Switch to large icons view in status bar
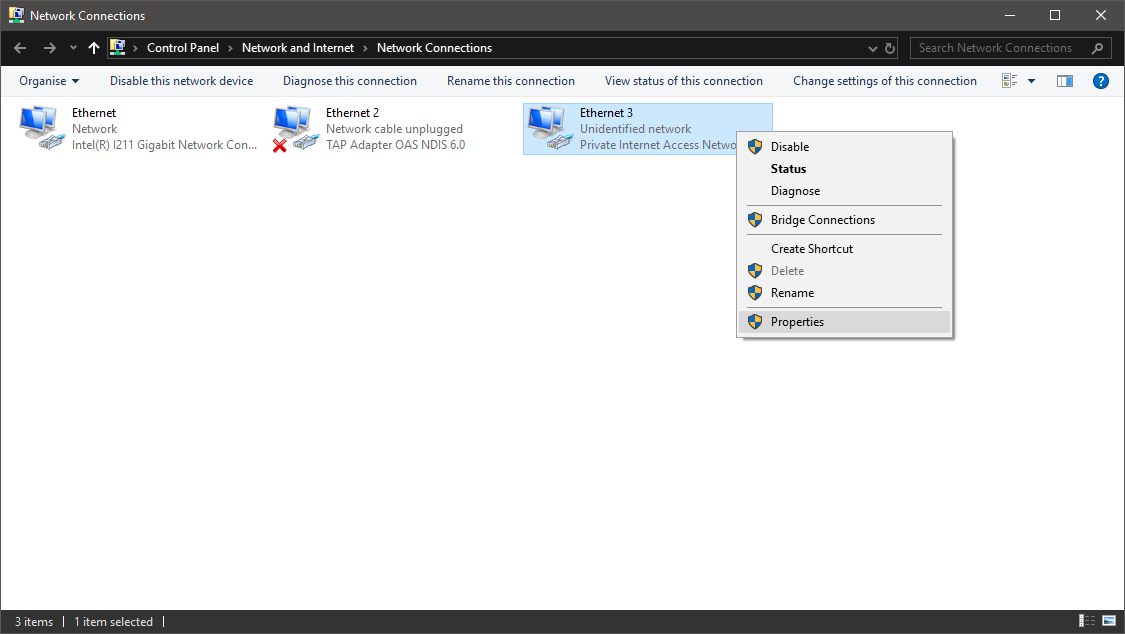The width and height of the screenshot is (1125, 634). (x=1109, y=621)
